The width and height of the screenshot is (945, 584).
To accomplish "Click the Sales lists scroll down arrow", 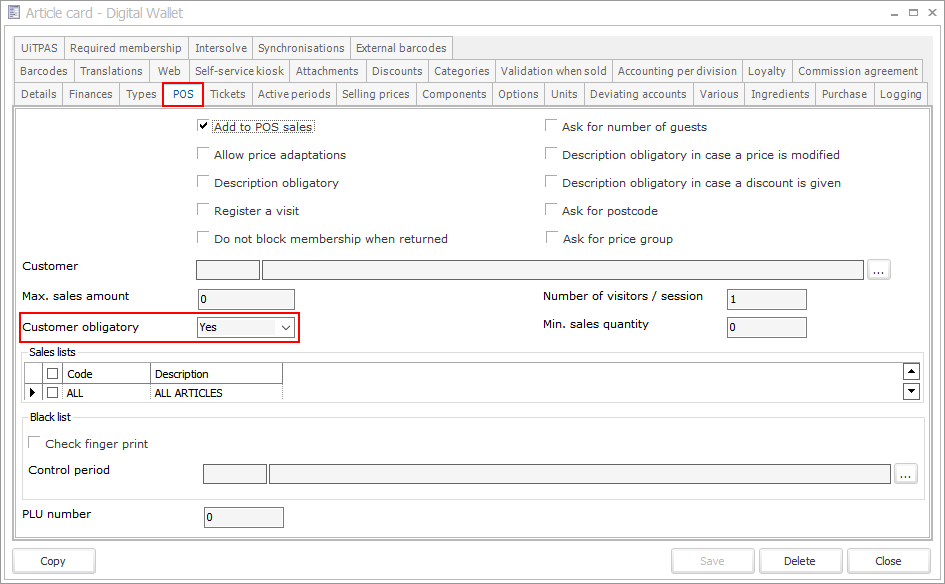I will coord(911,391).
